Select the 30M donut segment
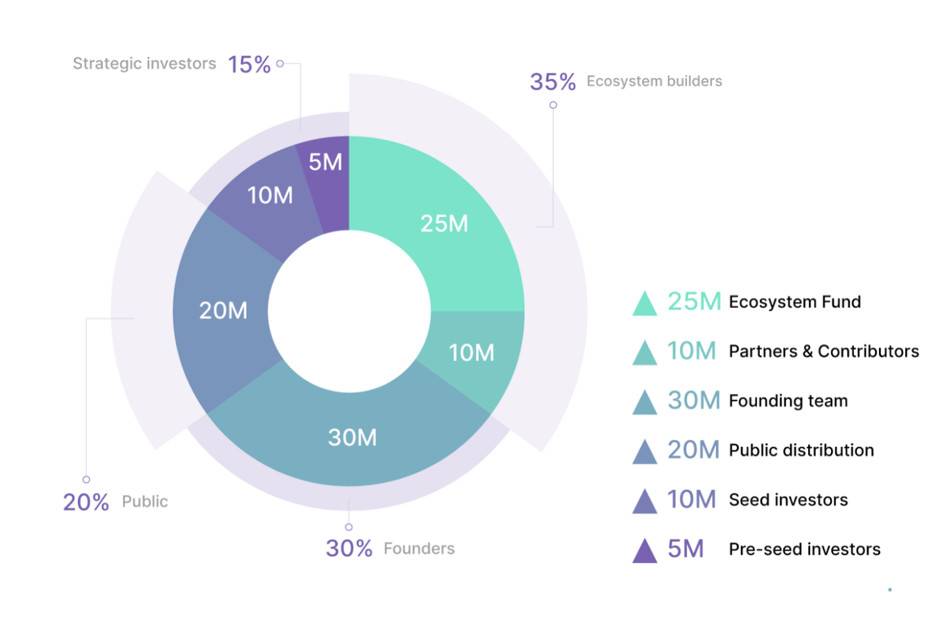Screen dimensions: 936x634 pos(352,438)
